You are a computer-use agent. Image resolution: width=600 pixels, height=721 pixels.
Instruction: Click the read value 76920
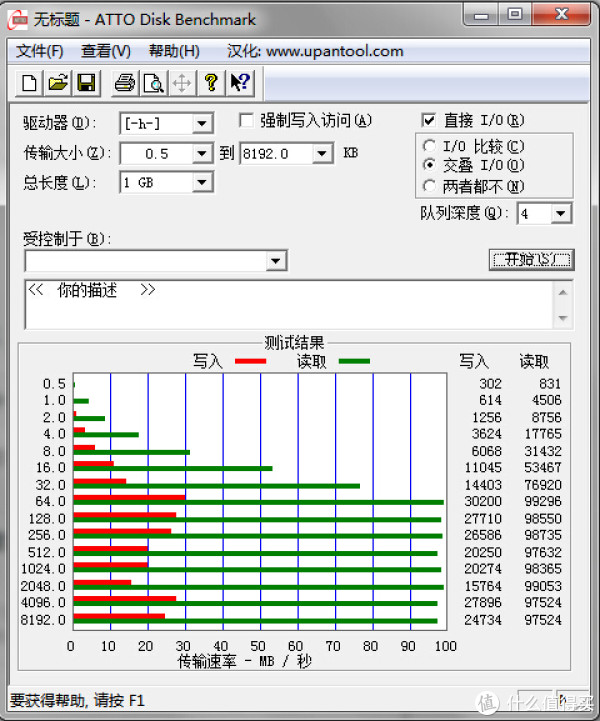(543, 485)
